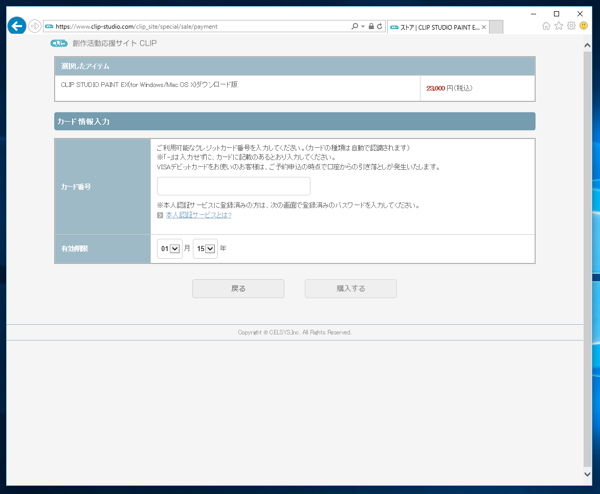Open the Favorites star icon
The height and width of the screenshot is (494, 600).
pos(559,26)
